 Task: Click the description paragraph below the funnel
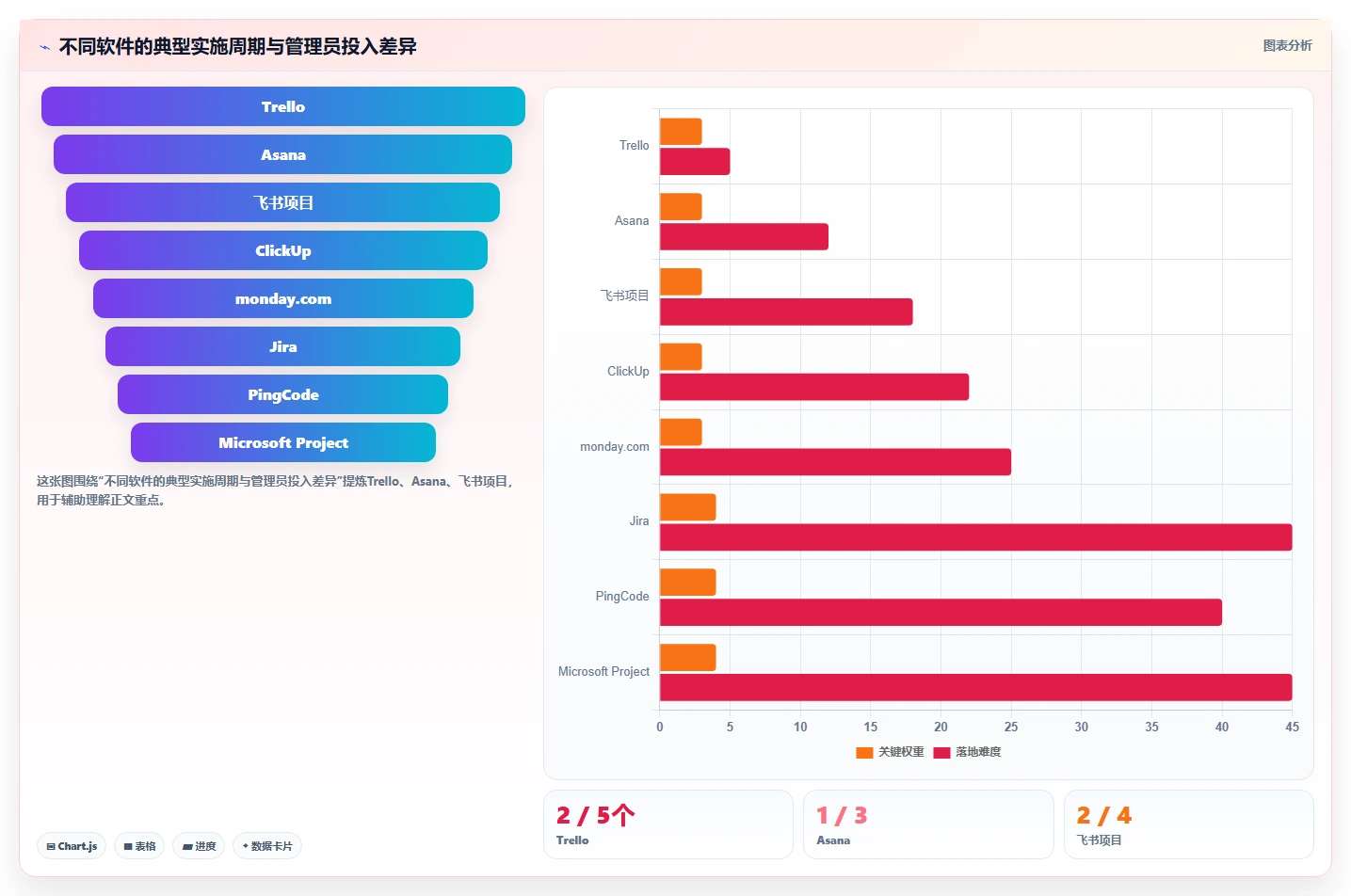point(275,490)
